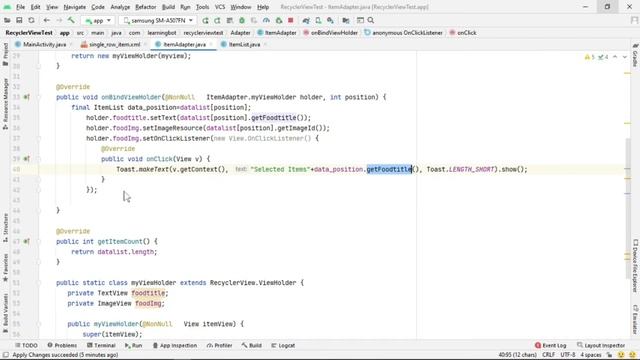Screen dimensions: 640x360
Task: Click the Profile app gauge icon
Action: pos(266,20)
